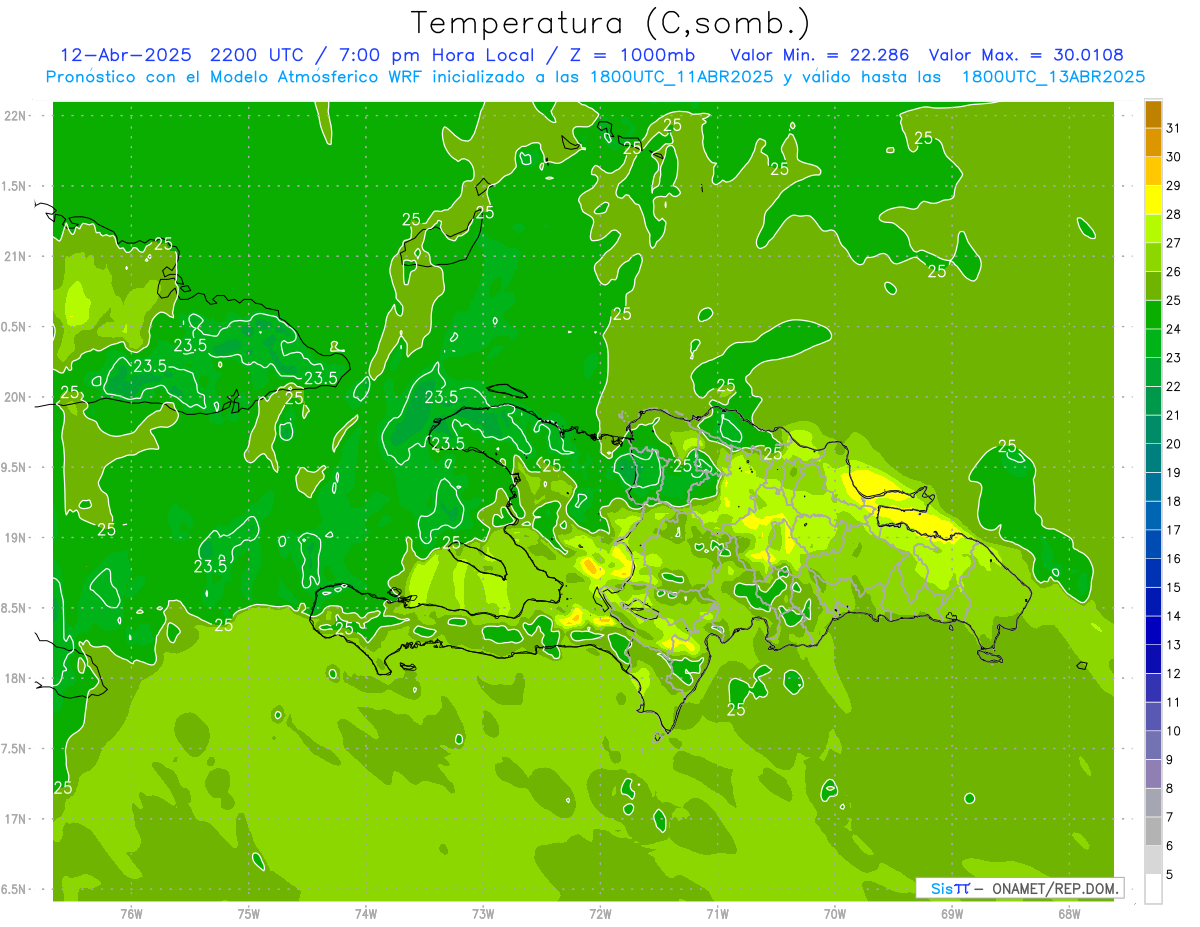The width and height of the screenshot is (1200, 927).
Task: Click the longitude axis label '70W'
Action: tap(835, 913)
